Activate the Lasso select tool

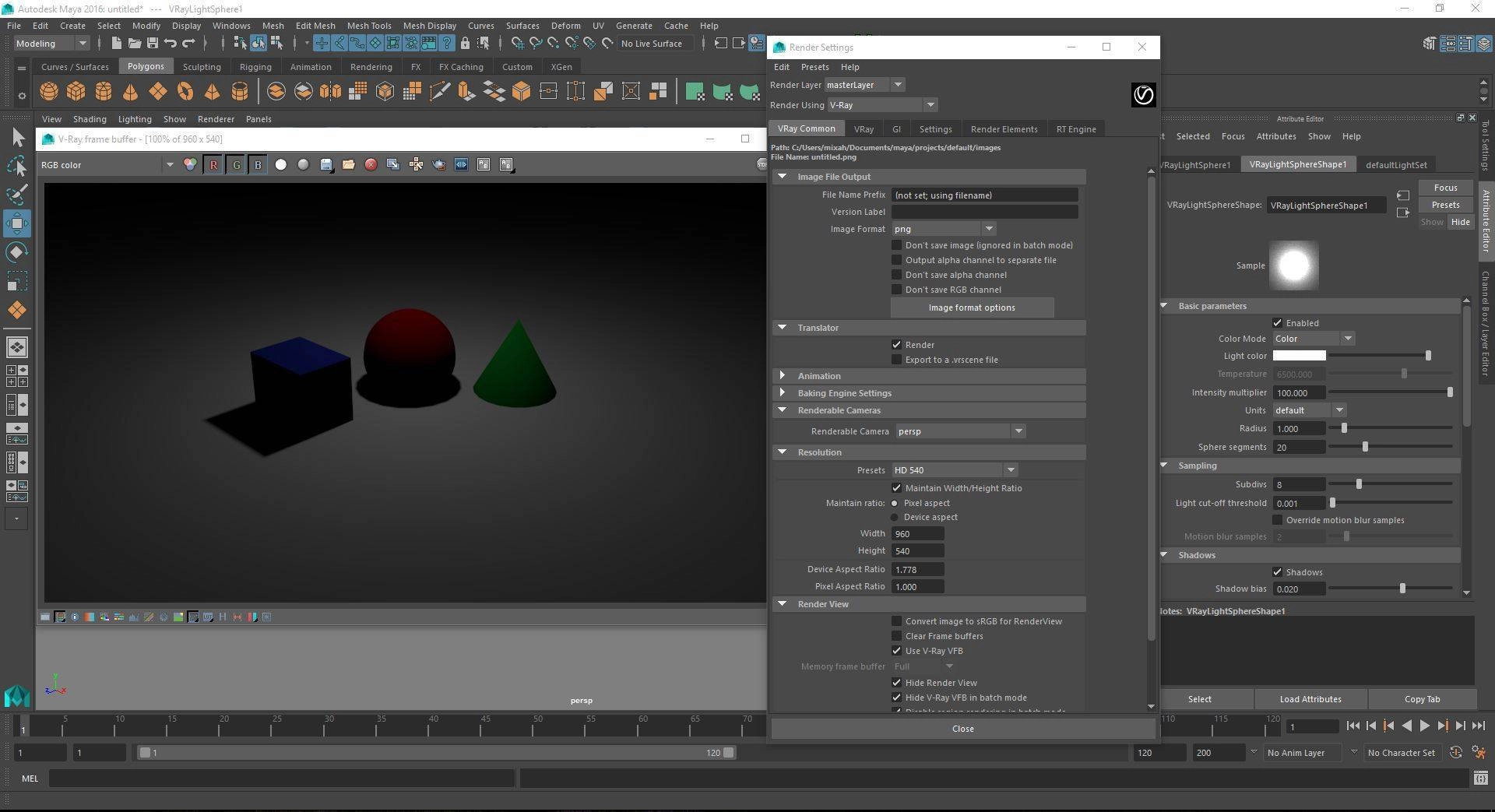coord(17,166)
